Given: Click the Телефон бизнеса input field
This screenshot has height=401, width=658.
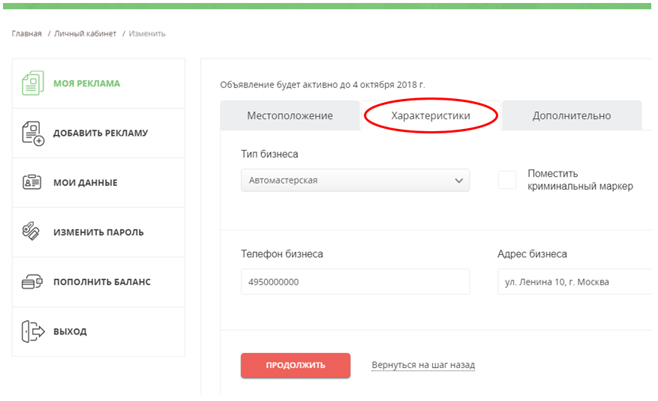Looking at the screenshot, I should (x=355, y=282).
